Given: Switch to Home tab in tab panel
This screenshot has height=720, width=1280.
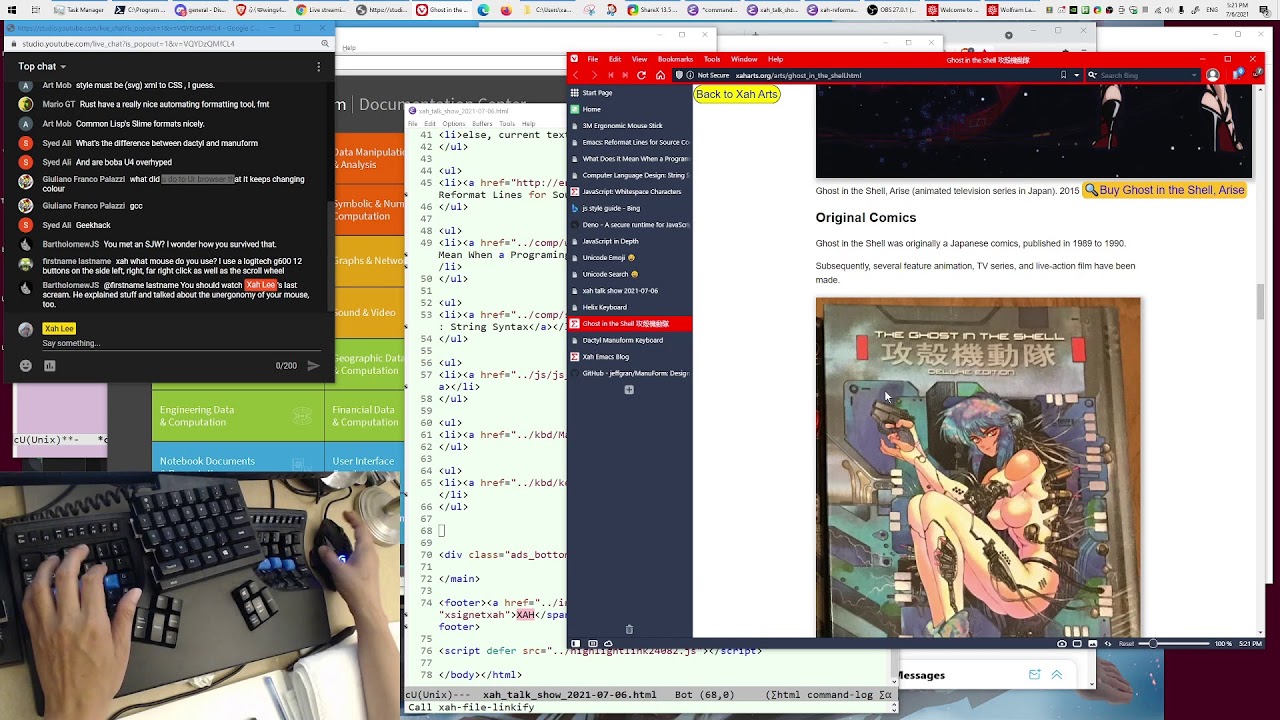Looking at the screenshot, I should point(629,109).
